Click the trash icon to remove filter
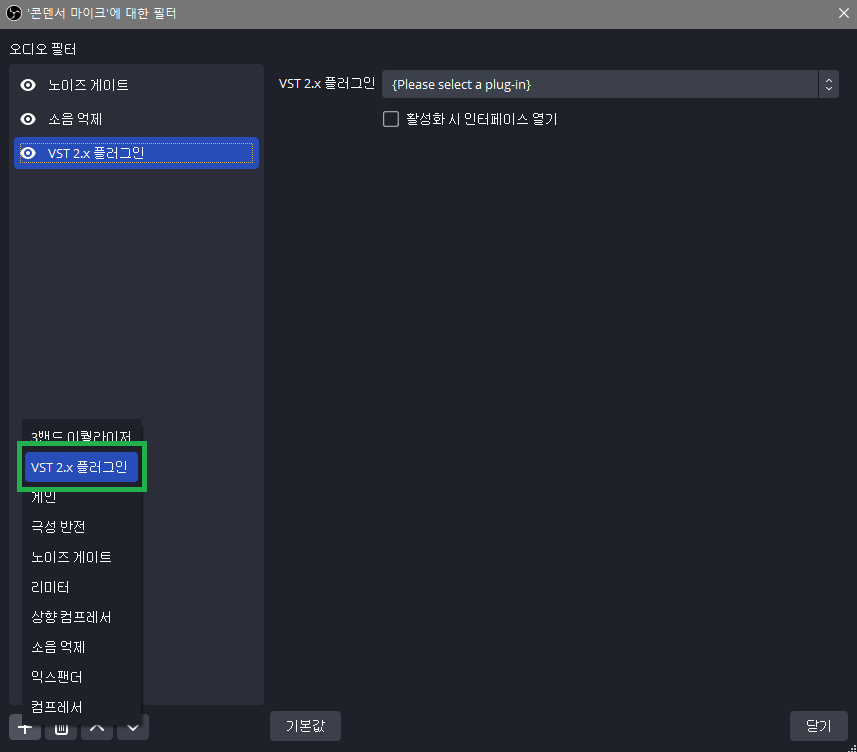This screenshot has width=857, height=752. [60, 727]
